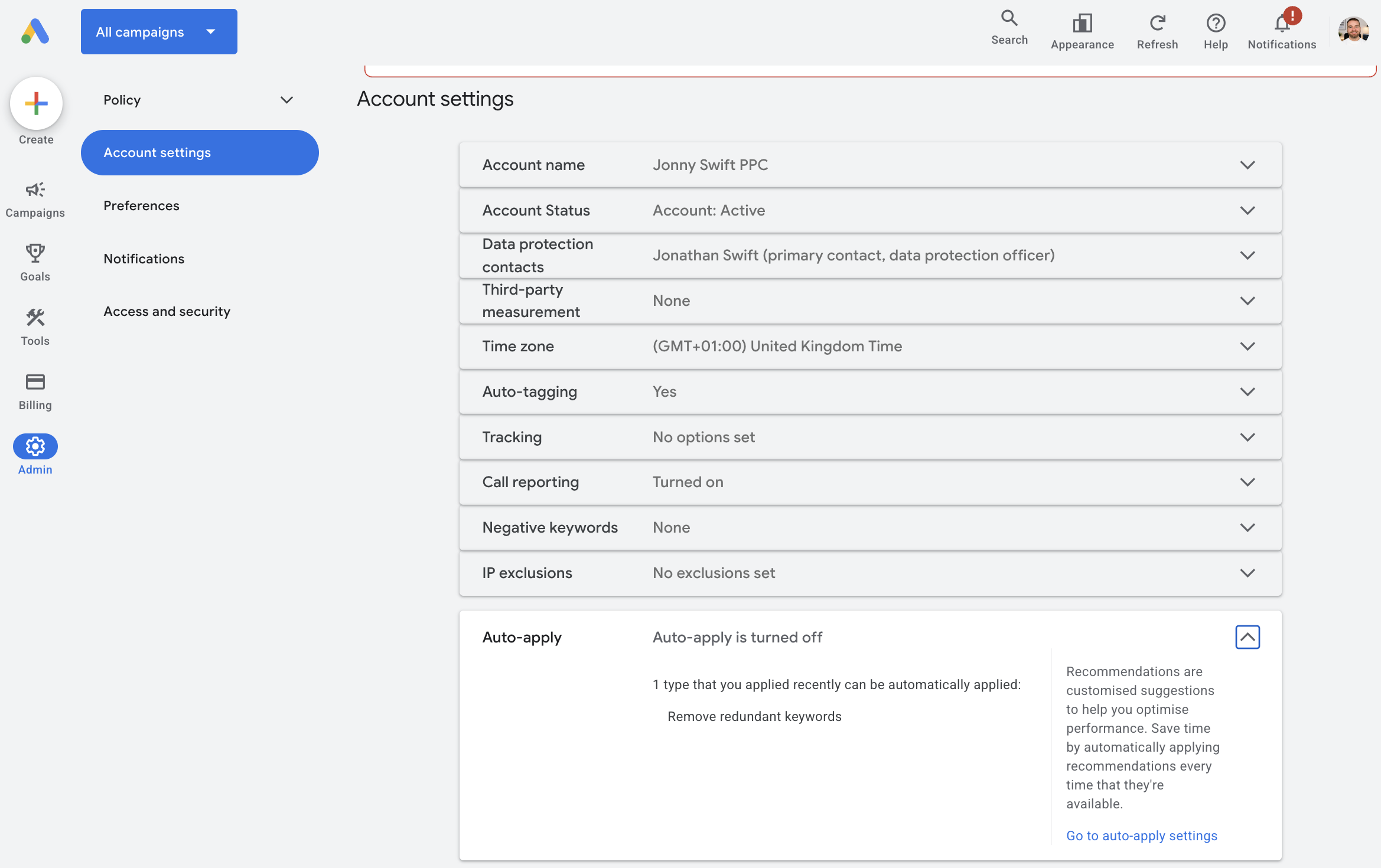
Task: Open the All campaigns dropdown
Action: 159,32
